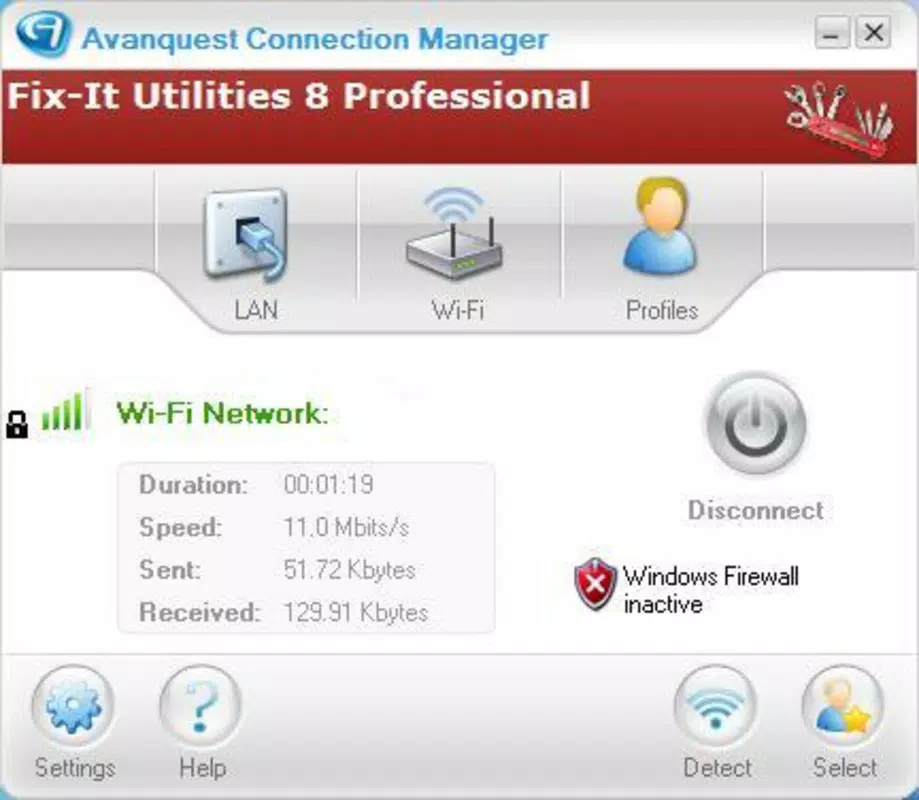The image size is (919, 800).
Task: Click the Windows Firewall inactive text
Action: tap(711, 590)
